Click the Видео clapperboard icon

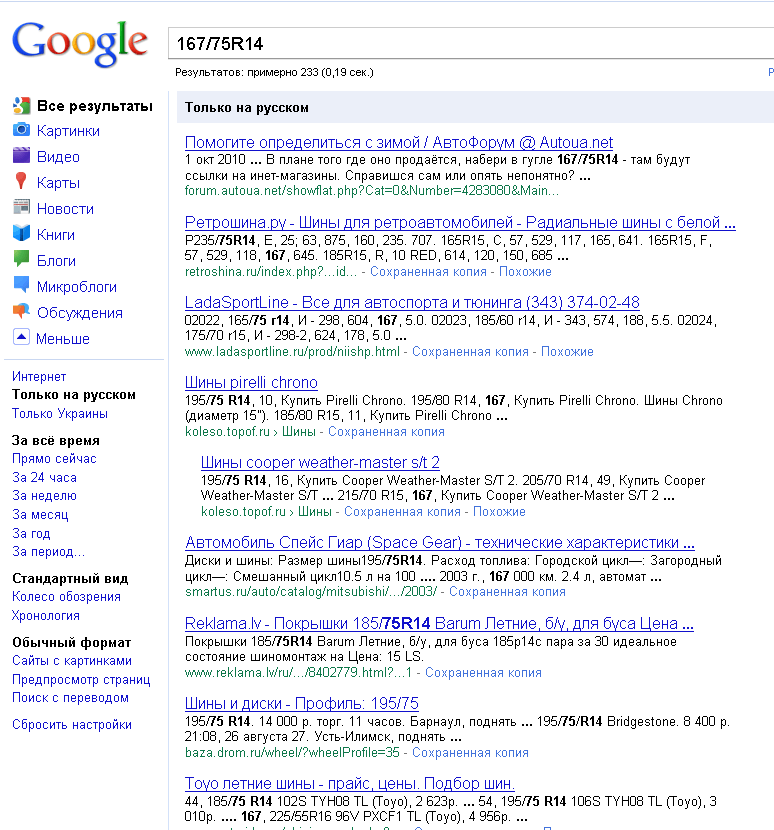pos(21,156)
